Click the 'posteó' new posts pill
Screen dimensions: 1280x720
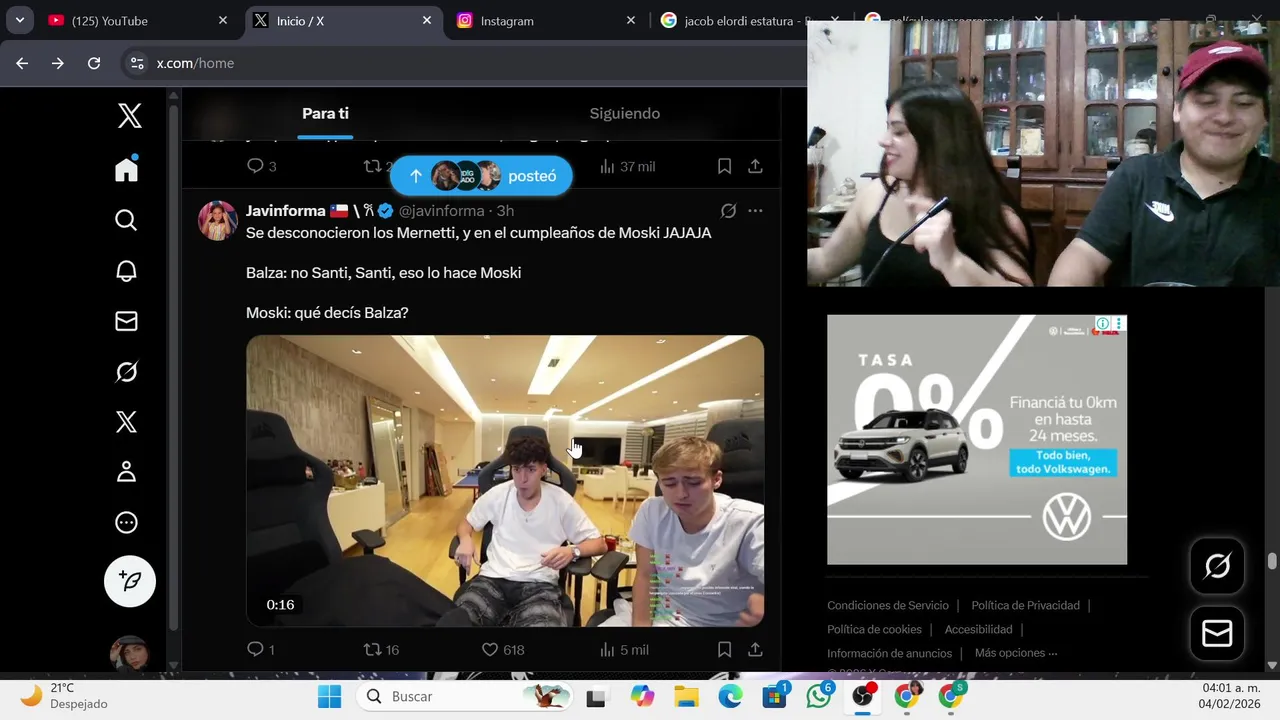[481, 176]
